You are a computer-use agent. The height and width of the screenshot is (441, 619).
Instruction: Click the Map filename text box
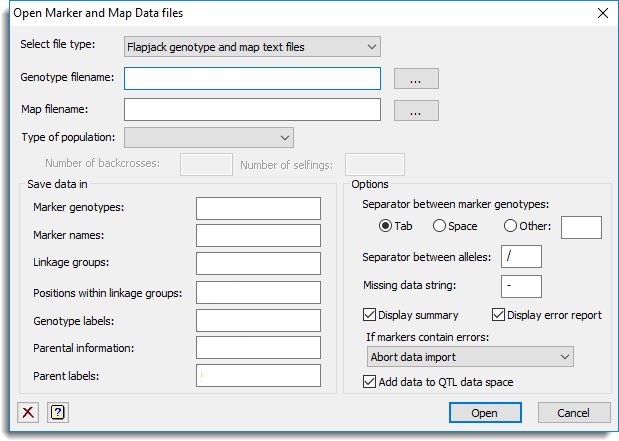tap(252, 110)
